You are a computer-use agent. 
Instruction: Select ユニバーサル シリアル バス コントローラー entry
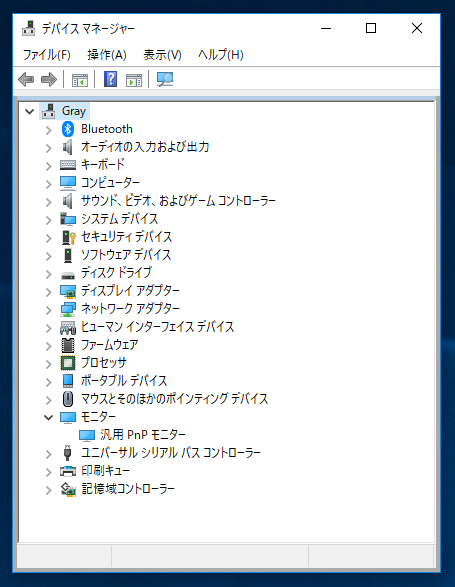tap(171, 453)
